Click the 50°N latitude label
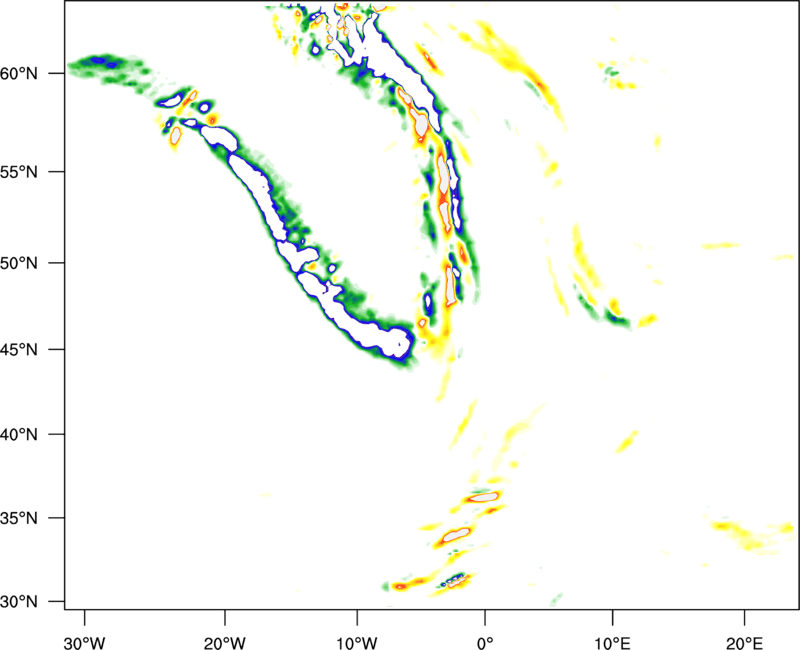This screenshot has height=650, width=800. 19,264
